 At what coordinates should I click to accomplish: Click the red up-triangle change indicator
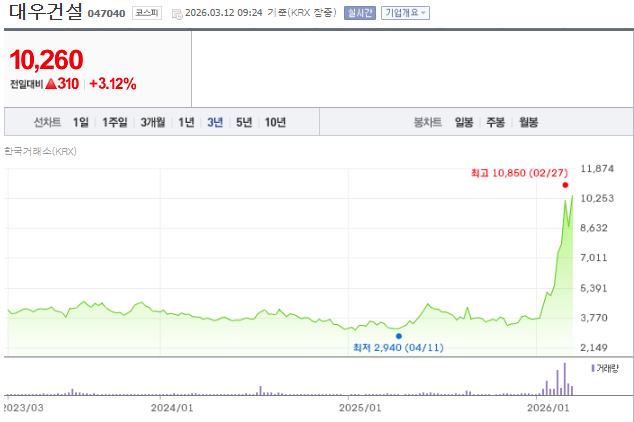click(51, 84)
